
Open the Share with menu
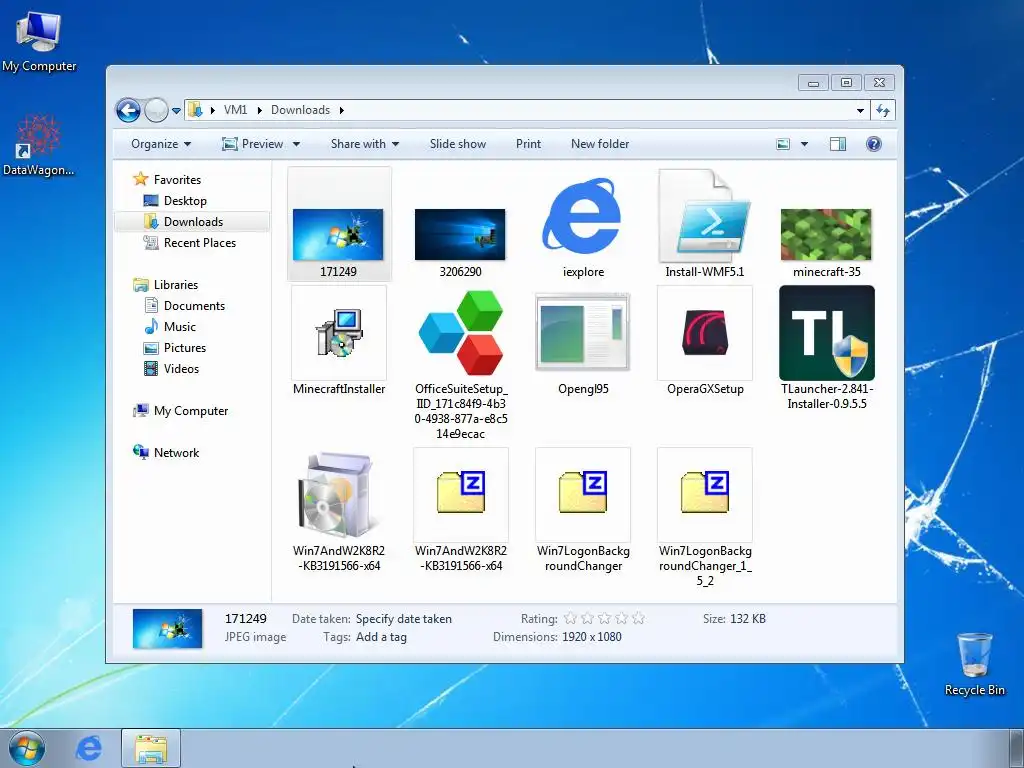coord(364,144)
